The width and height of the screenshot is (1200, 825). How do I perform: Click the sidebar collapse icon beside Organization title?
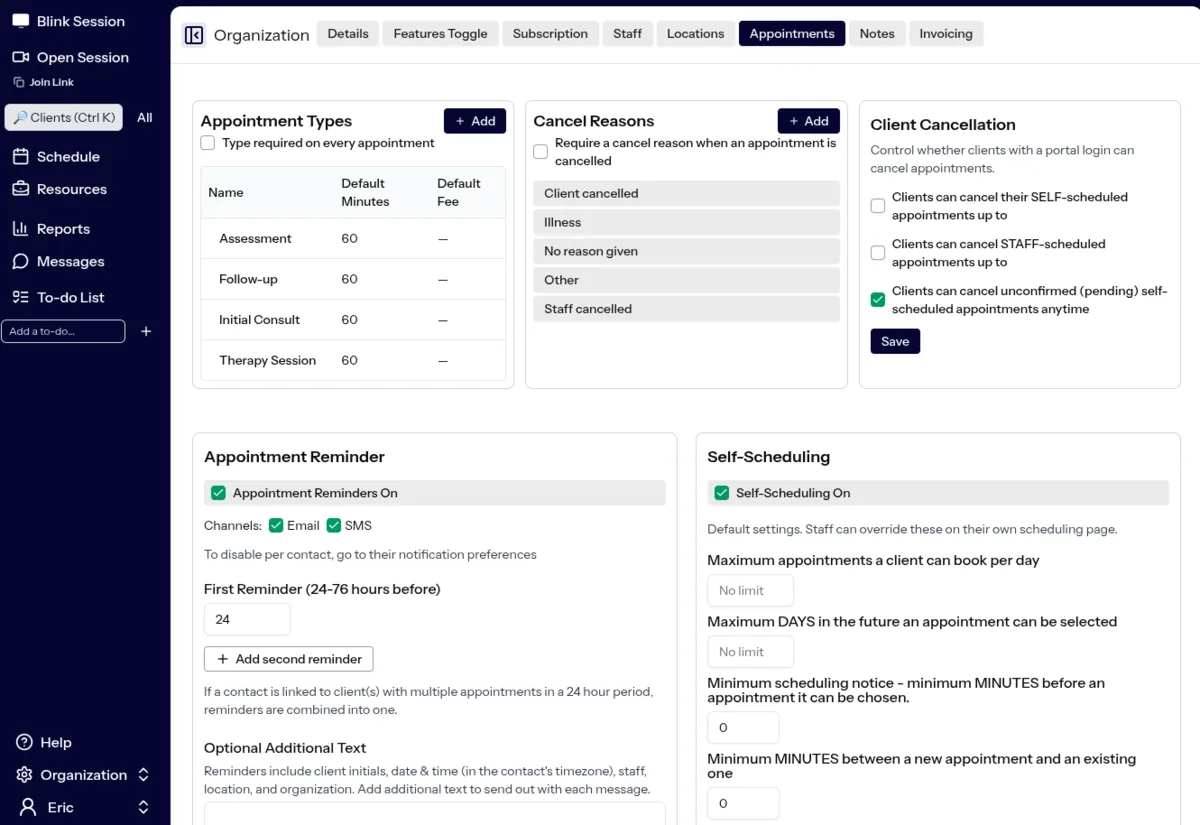click(194, 35)
